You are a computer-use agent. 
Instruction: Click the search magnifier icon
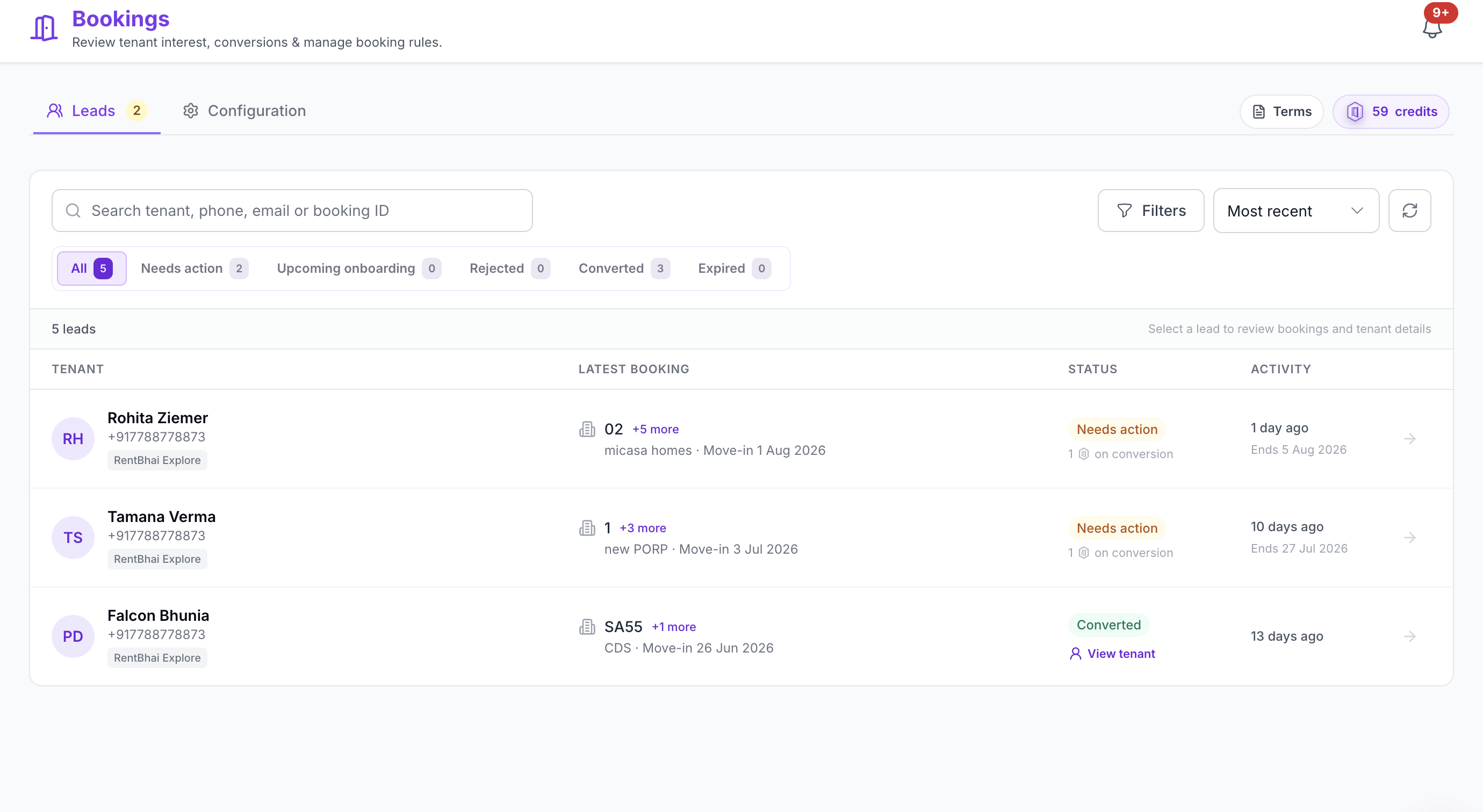coord(73,211)
